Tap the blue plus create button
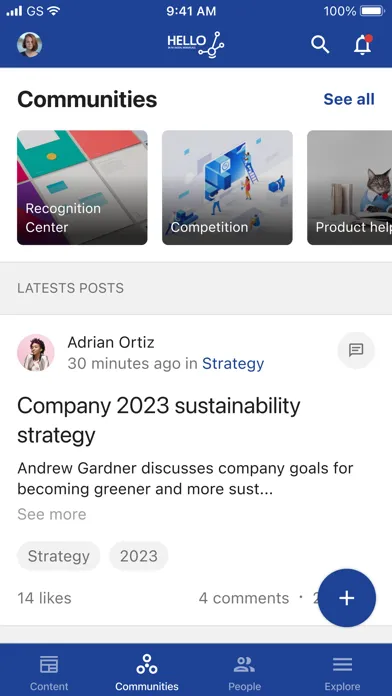This screenshot has height=696, width=392. pos(347,598)
